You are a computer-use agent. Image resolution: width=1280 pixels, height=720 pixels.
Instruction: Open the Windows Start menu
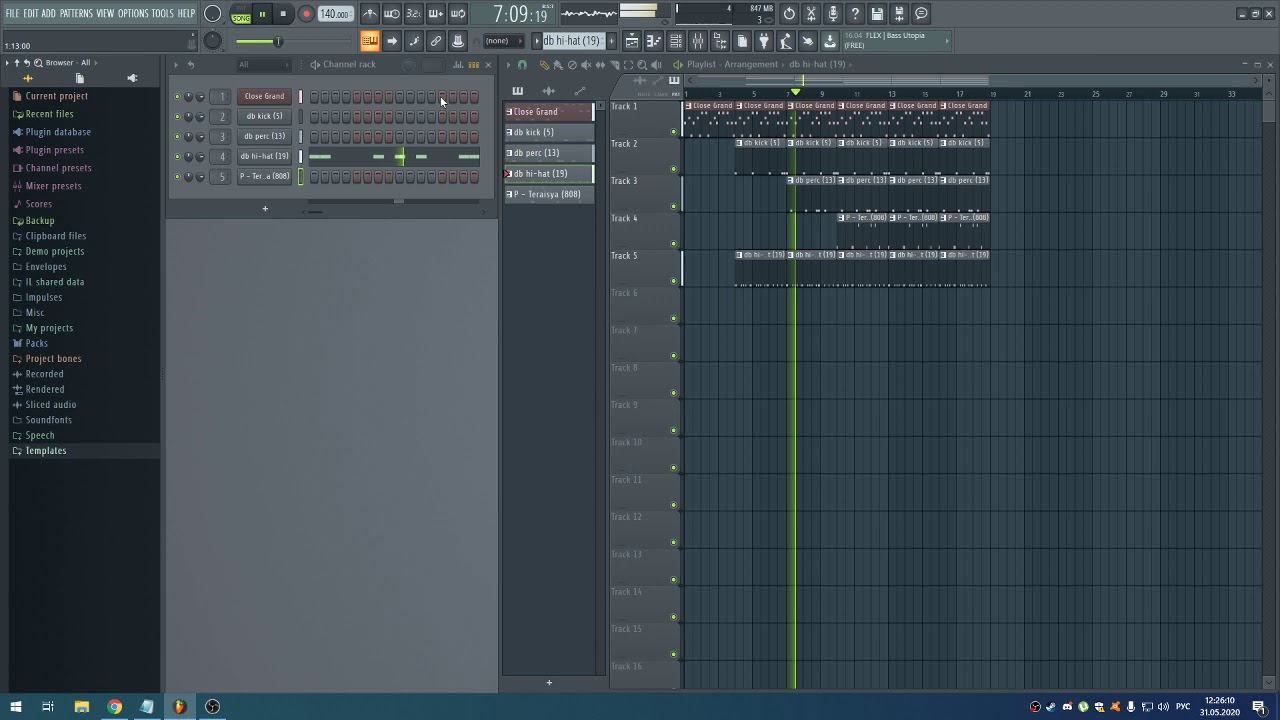pyautogui.click(x=15, y=707)
